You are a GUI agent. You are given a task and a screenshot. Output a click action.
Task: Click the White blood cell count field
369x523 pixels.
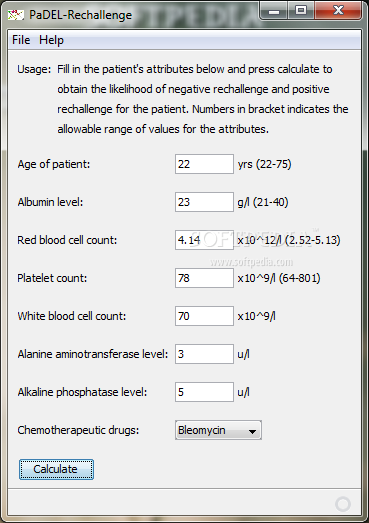204,316
